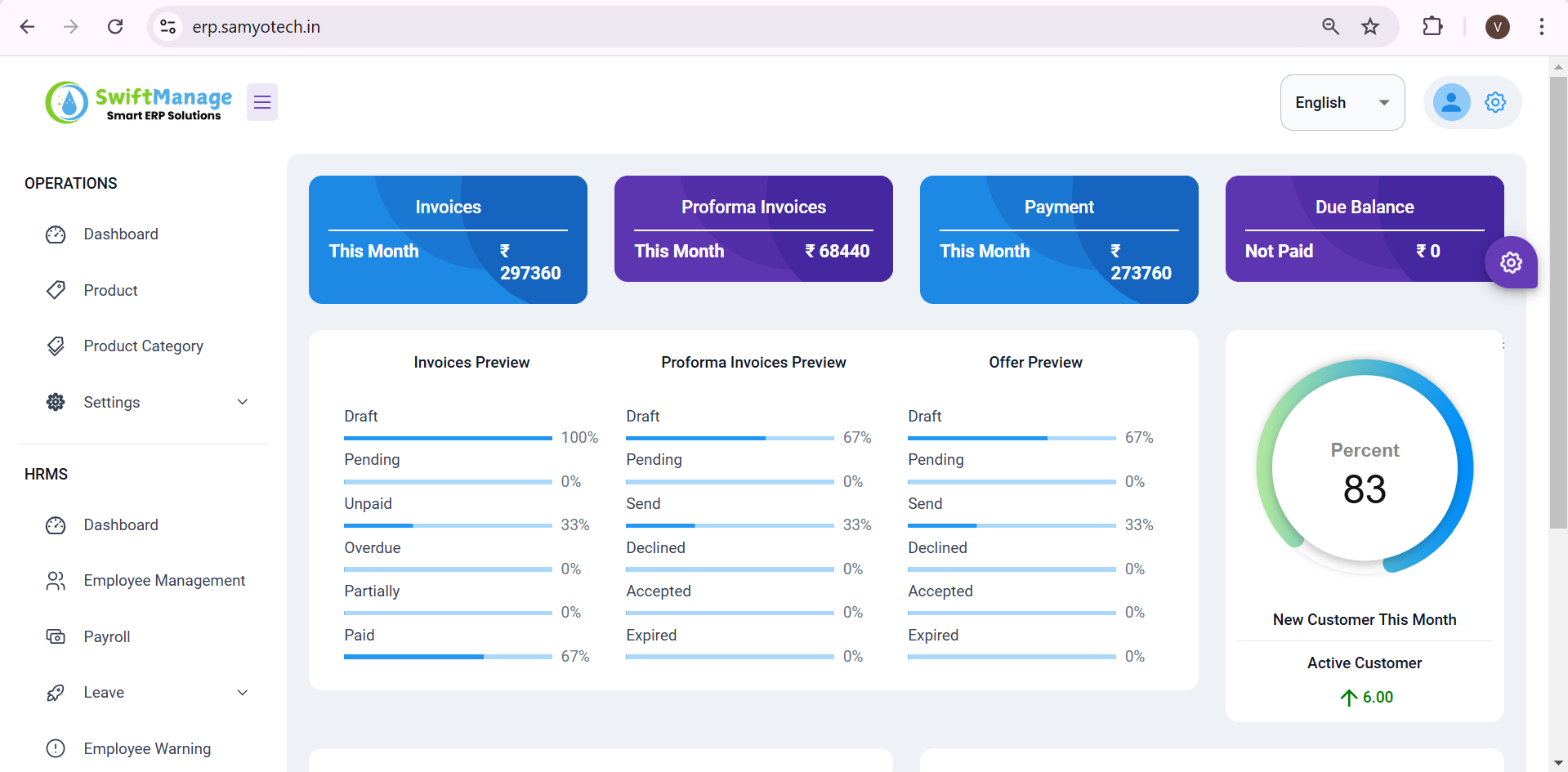Open browser extensions puzzle icon
Image resolution: width=1568 pixels, height=772 pixels.
point(1432,27)
